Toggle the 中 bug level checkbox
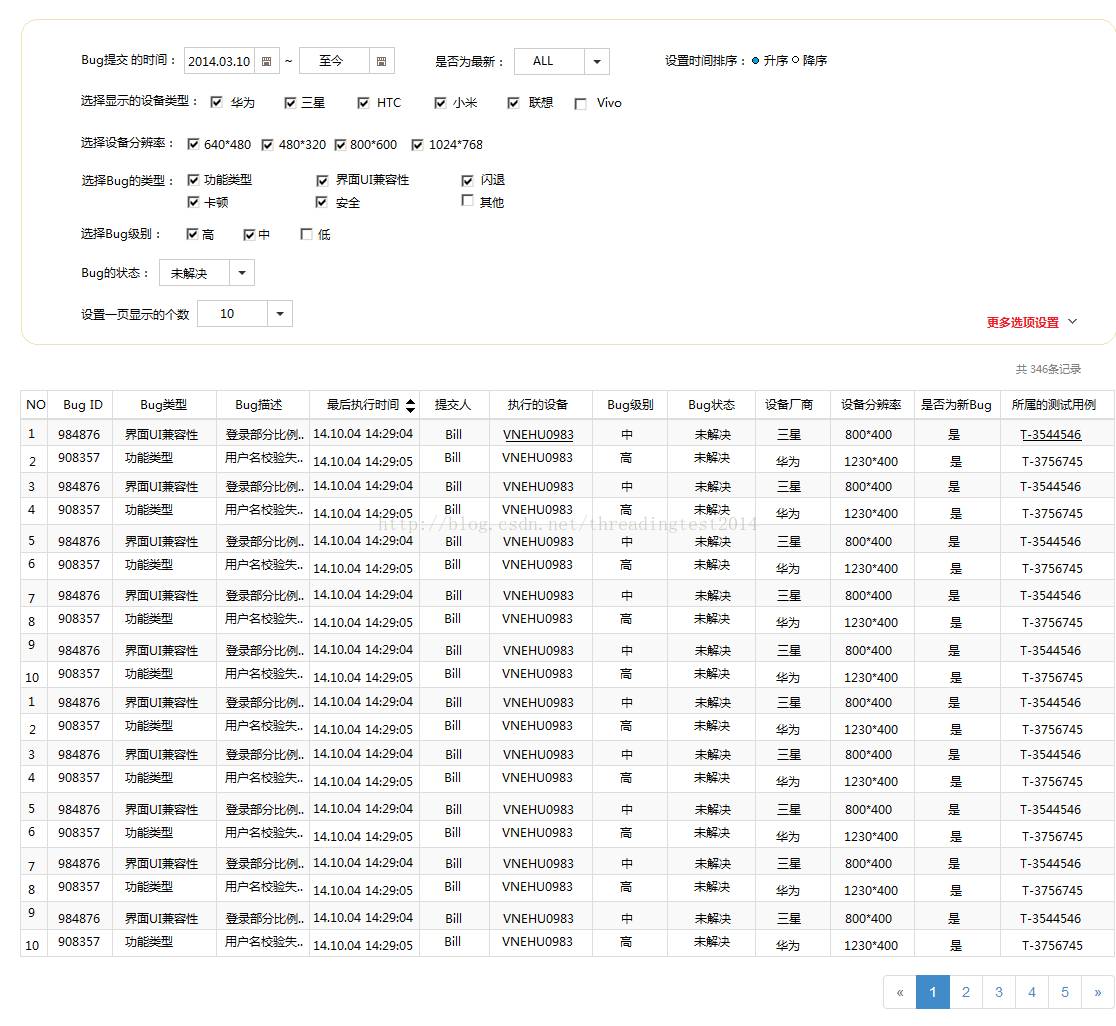1116x1026 pixels. point(249,234)
